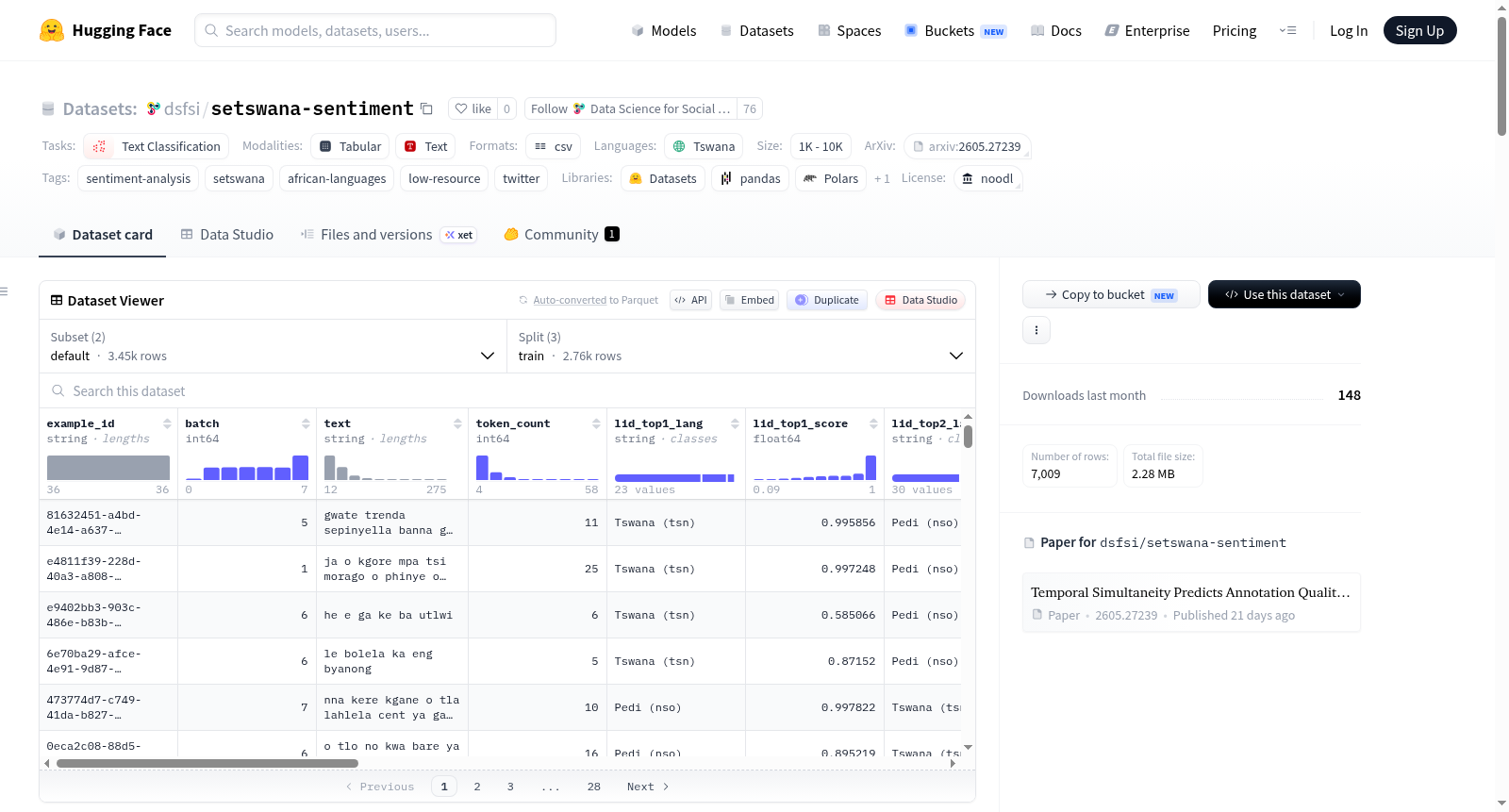The height and width of the screenshot is (812, 1509).
Task: Open the navigation overflow menu icon
Action: [1287, 30]
